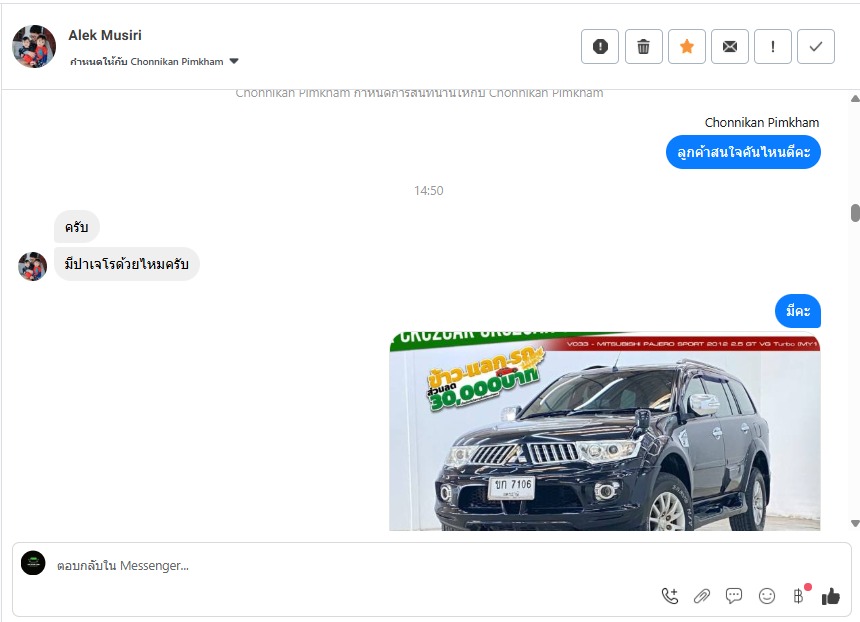Click the chat scrollbar thumb
The width and height of the screenshot is (860, 622).
[855, 213]
